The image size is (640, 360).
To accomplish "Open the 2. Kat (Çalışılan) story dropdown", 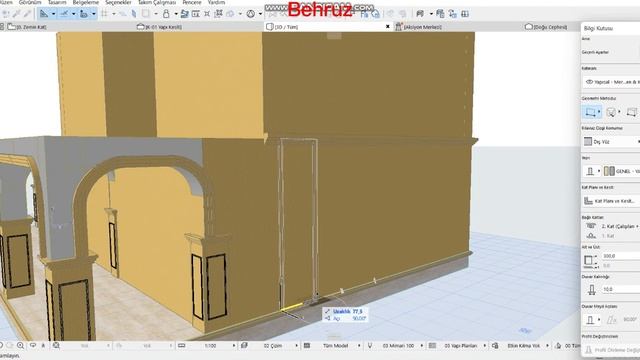I will coord(619,226).
